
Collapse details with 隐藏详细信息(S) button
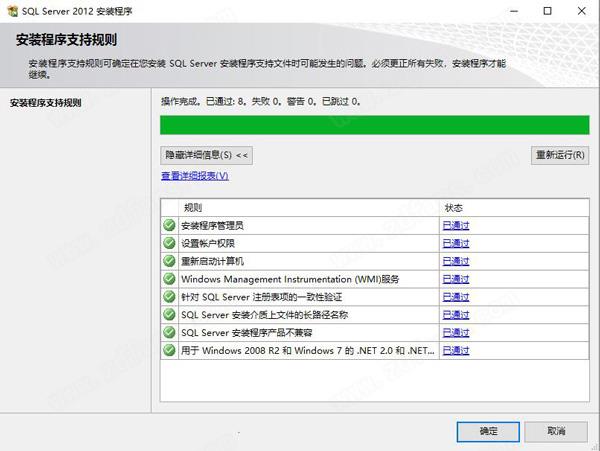(206, 155)
